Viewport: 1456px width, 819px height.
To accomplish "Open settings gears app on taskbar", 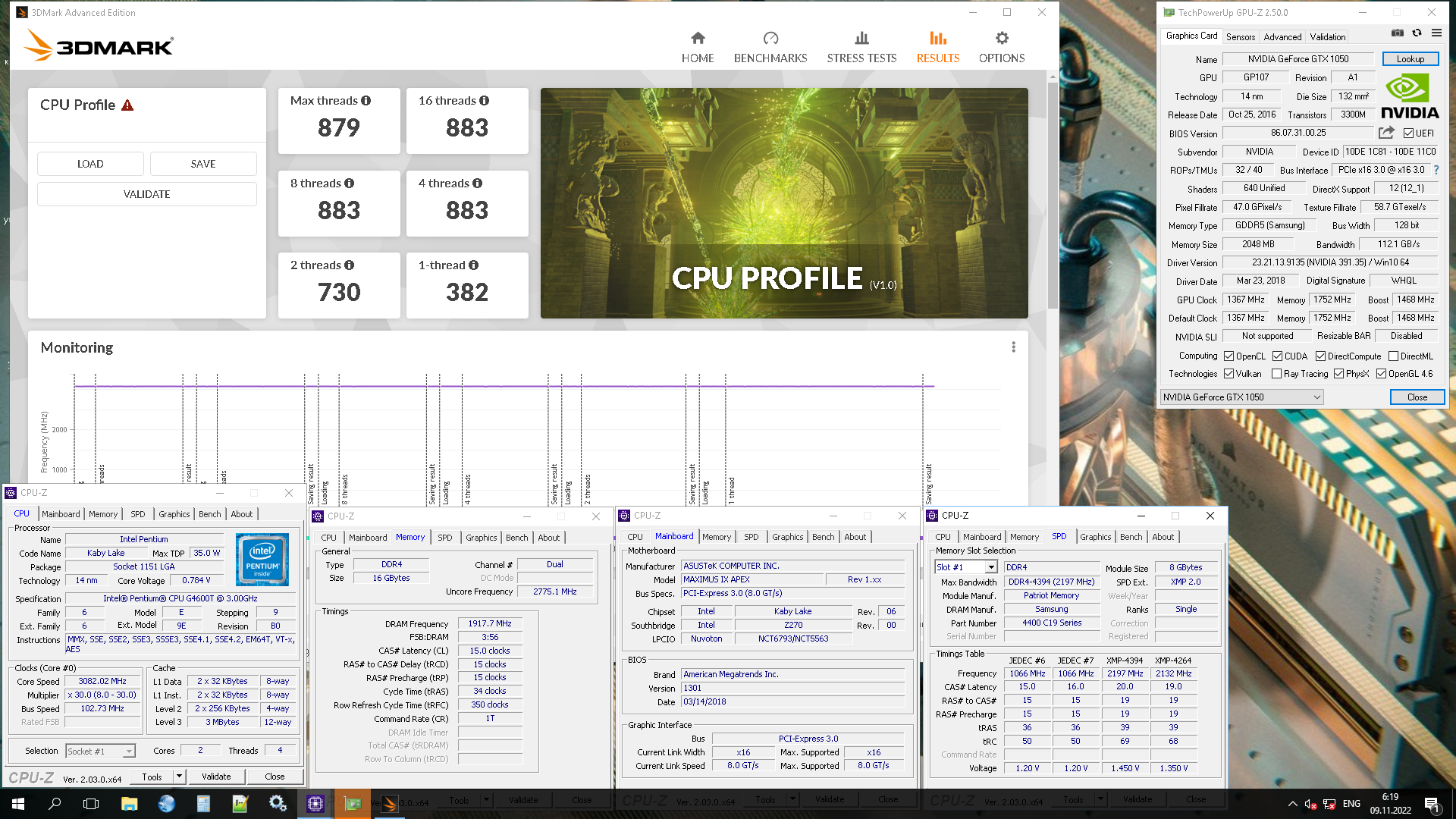I will point(278,803).
